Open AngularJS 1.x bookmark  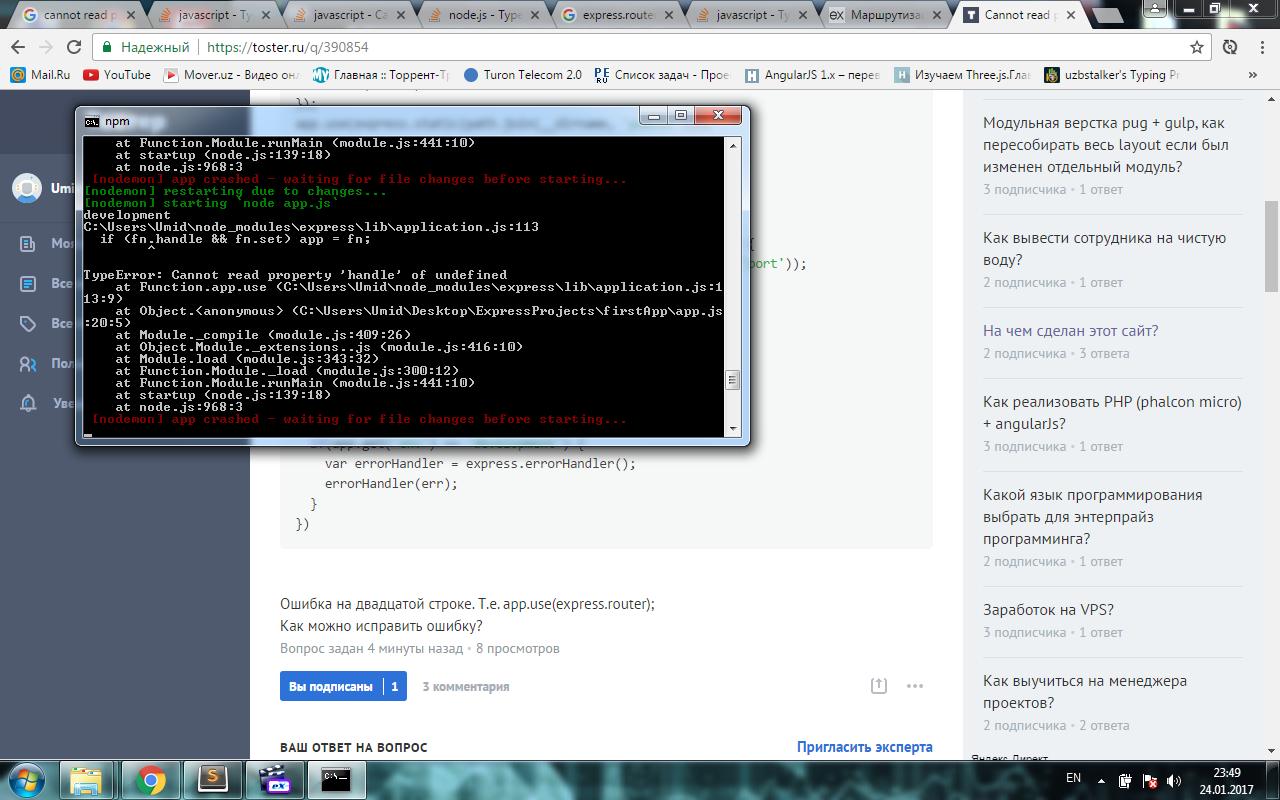pyautogui.click(x=812, y=75)
